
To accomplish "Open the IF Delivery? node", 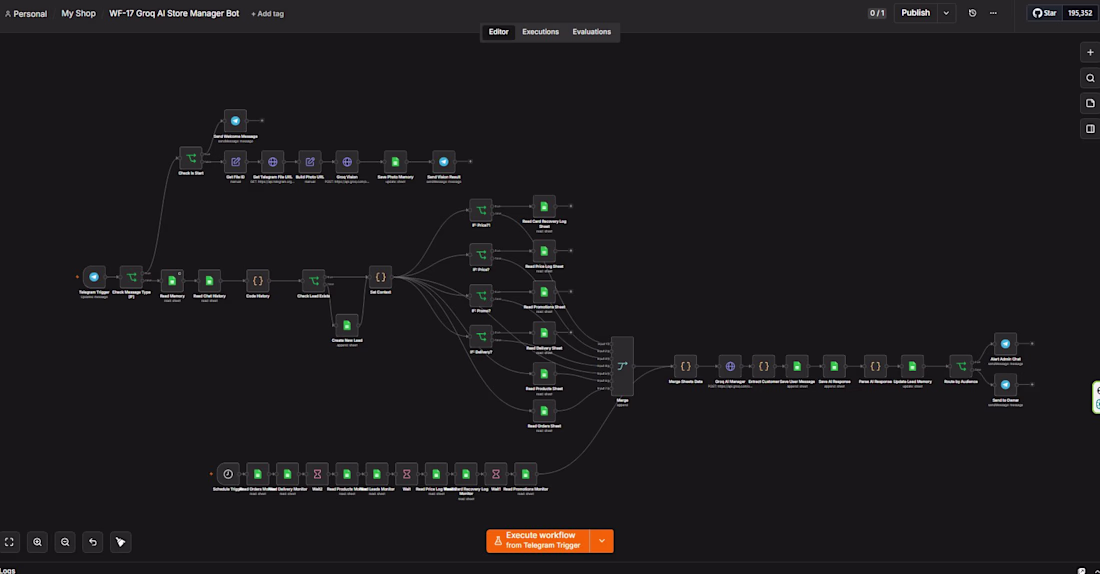I will [x=481, y=337].
